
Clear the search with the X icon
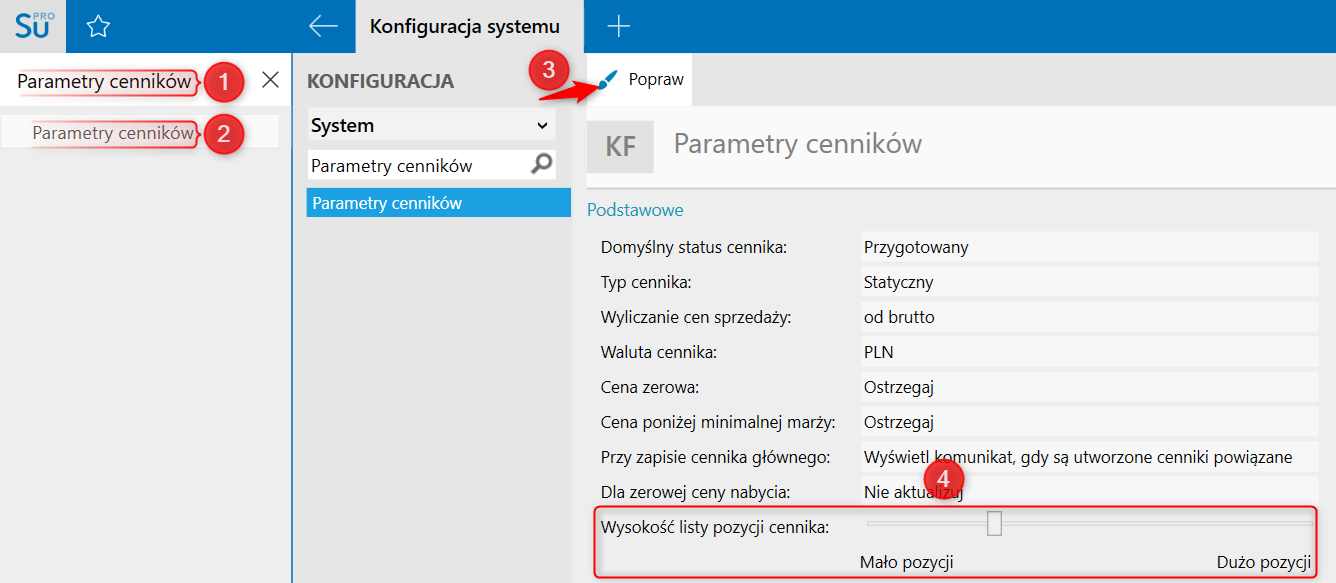click(x=270, y=81)
